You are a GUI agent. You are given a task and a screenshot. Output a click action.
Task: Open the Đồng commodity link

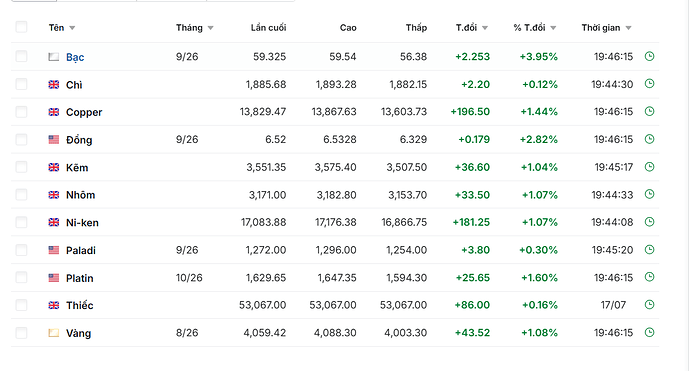coord(79,140)
